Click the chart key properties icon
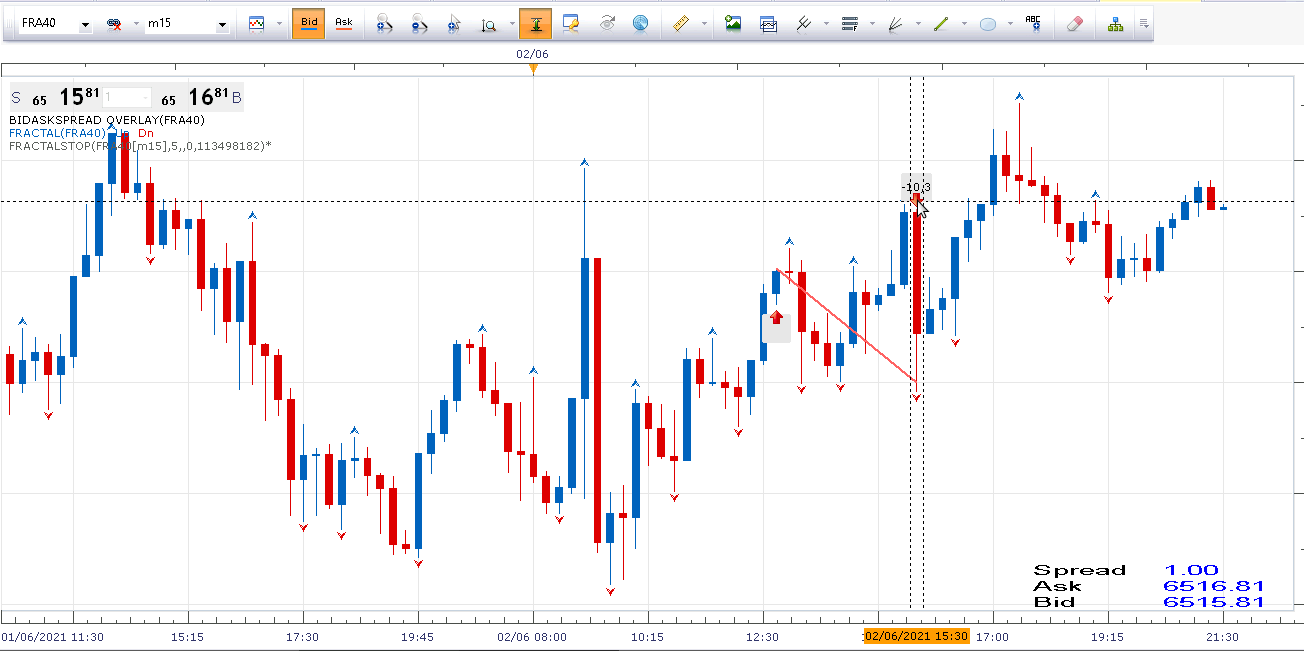1304x651 pixels. pos(571,23)
